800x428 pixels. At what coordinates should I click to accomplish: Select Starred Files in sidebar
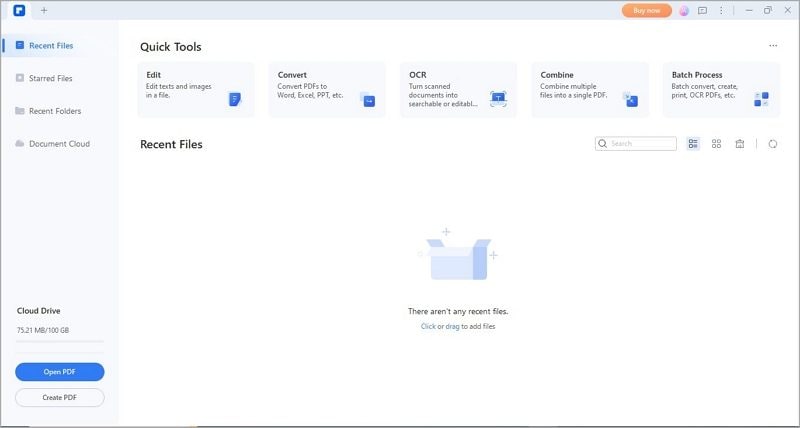(50, 78)
